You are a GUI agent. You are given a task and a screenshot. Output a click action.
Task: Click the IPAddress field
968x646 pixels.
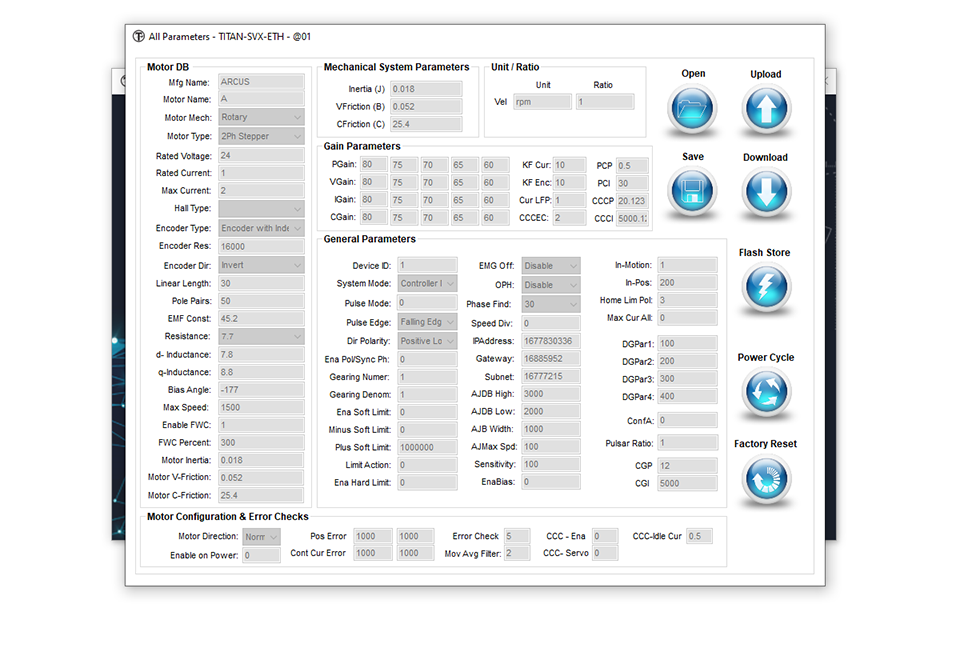[550, 341]
